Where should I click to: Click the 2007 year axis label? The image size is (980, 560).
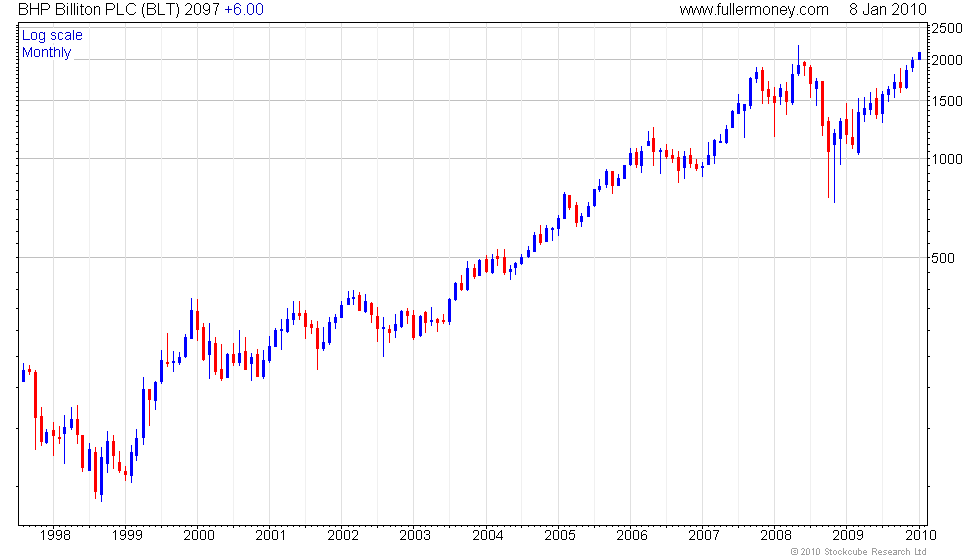[704, 535]
